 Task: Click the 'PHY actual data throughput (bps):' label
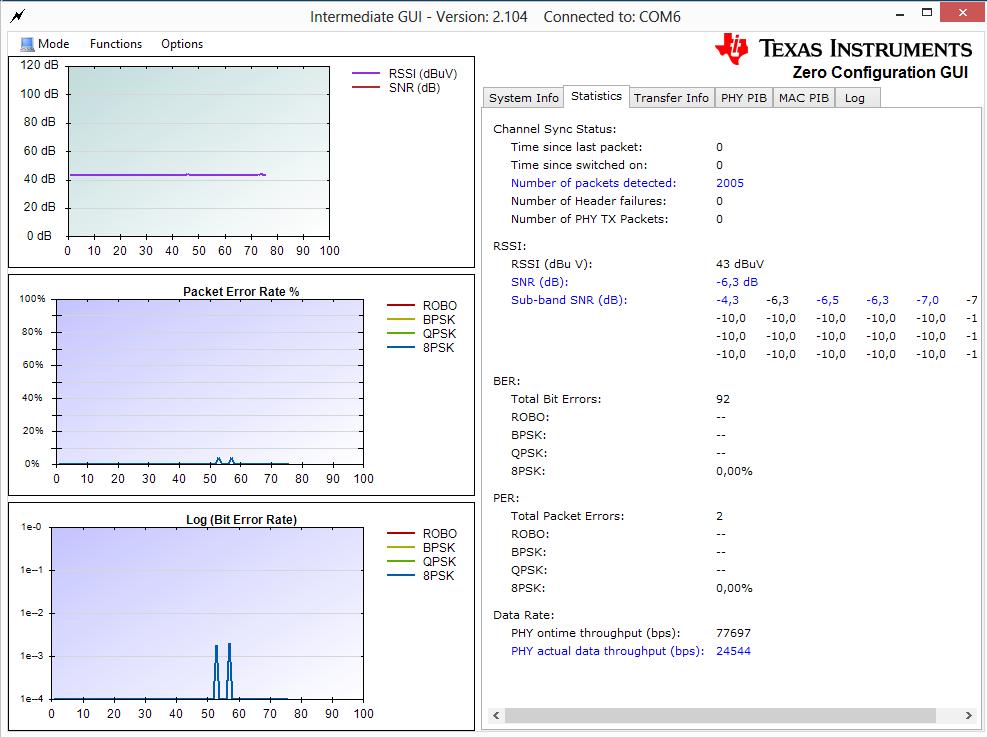(x=607, y=651)
